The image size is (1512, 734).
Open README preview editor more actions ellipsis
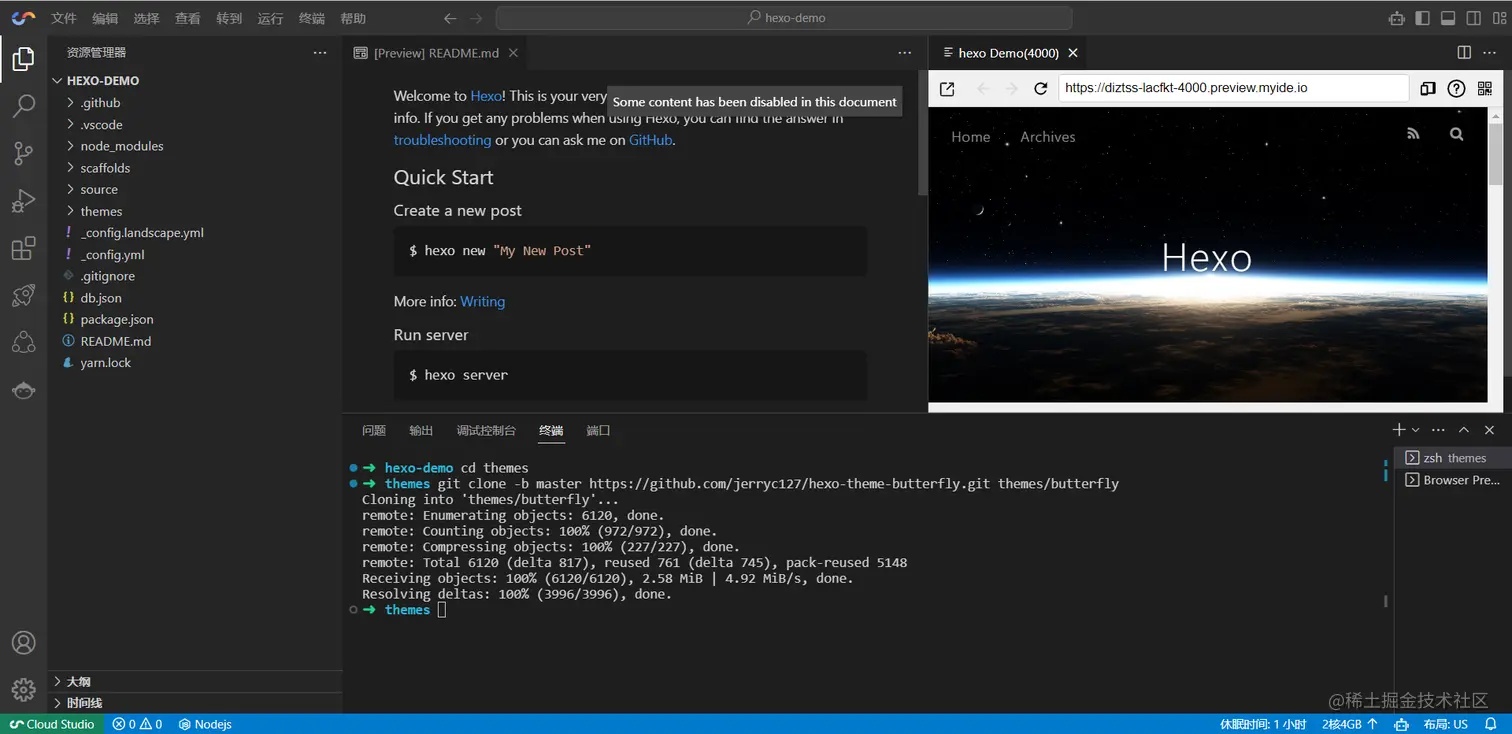pyautogui.click(x=905, y=53)
